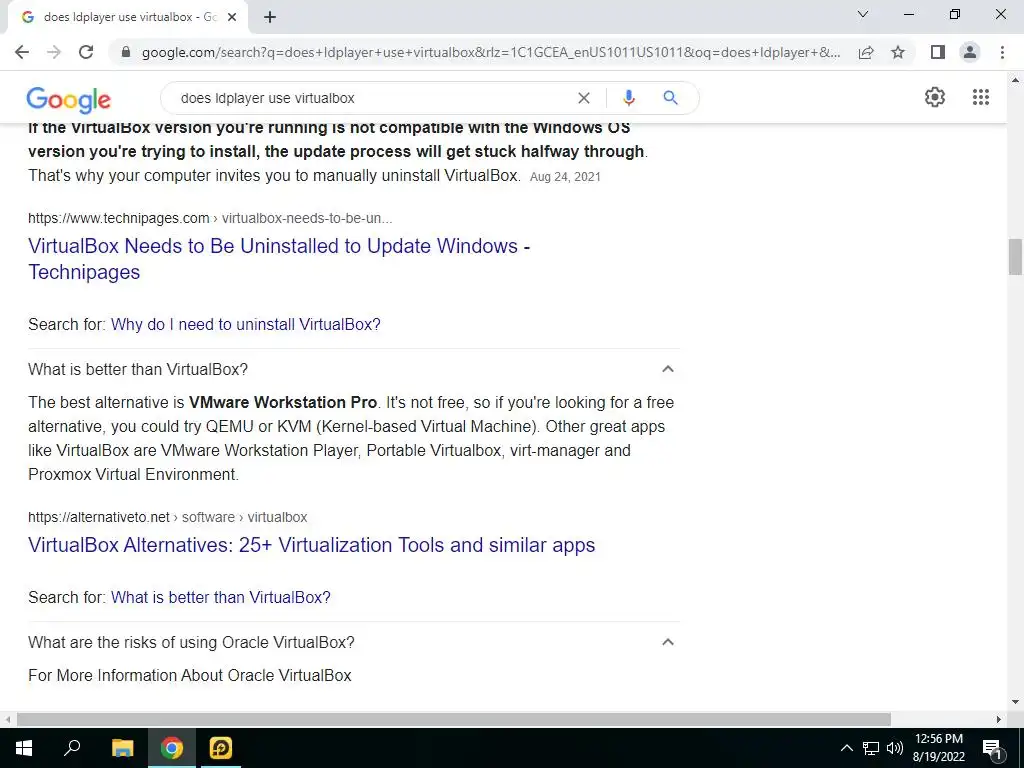This screenshot has width=1024, height=768.
Task: Open the network status tray icon
Action: (871, 748)
